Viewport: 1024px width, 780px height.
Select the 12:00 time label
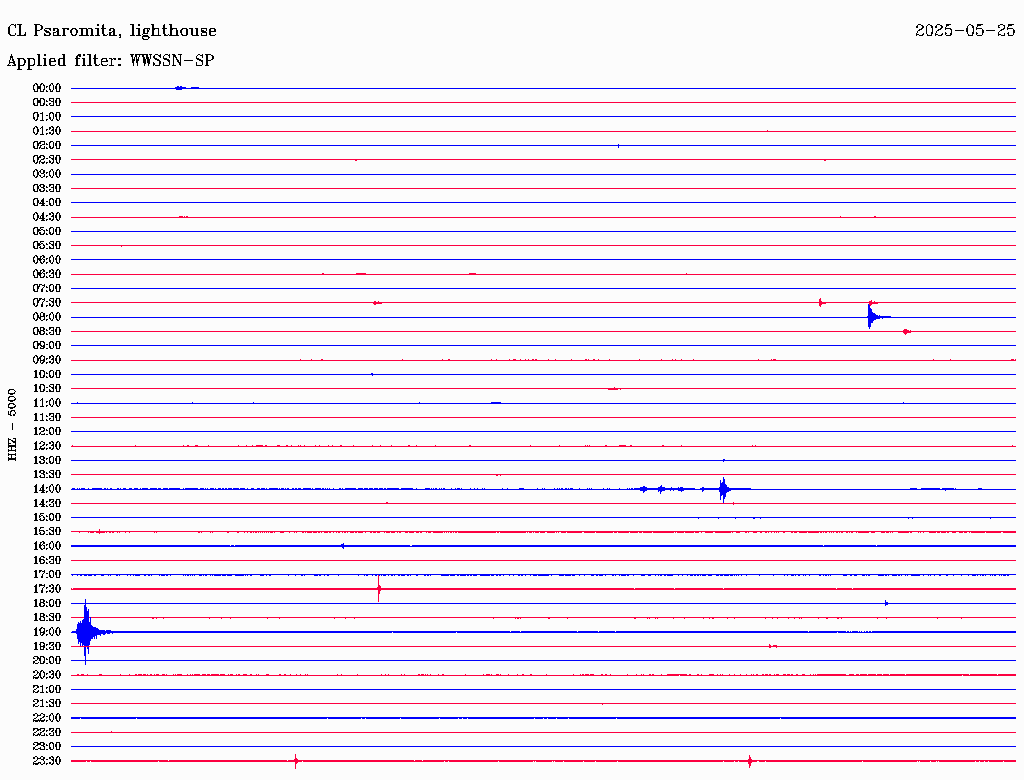47,432
